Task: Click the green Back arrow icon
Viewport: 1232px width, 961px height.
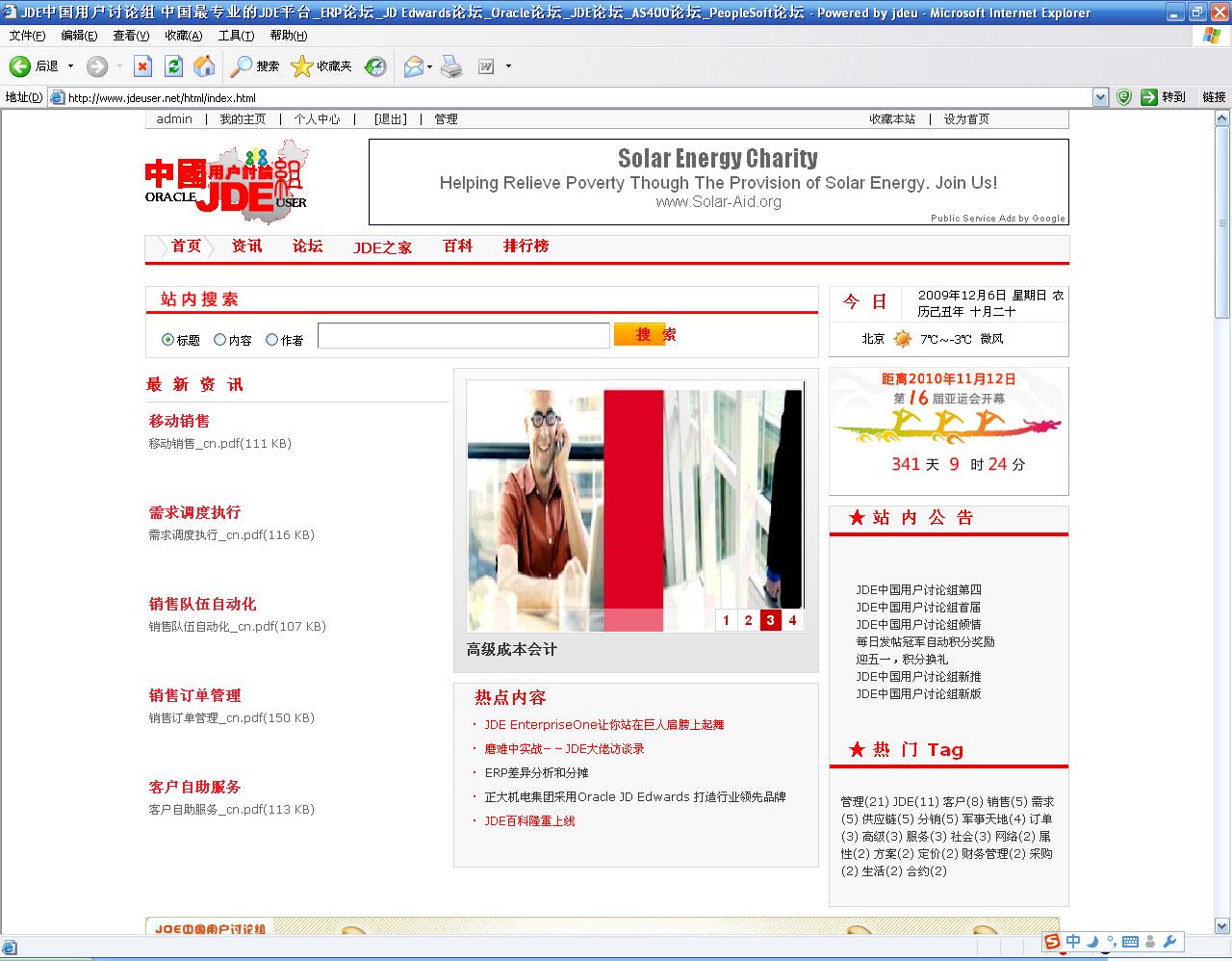Action: tap(19, 66)
